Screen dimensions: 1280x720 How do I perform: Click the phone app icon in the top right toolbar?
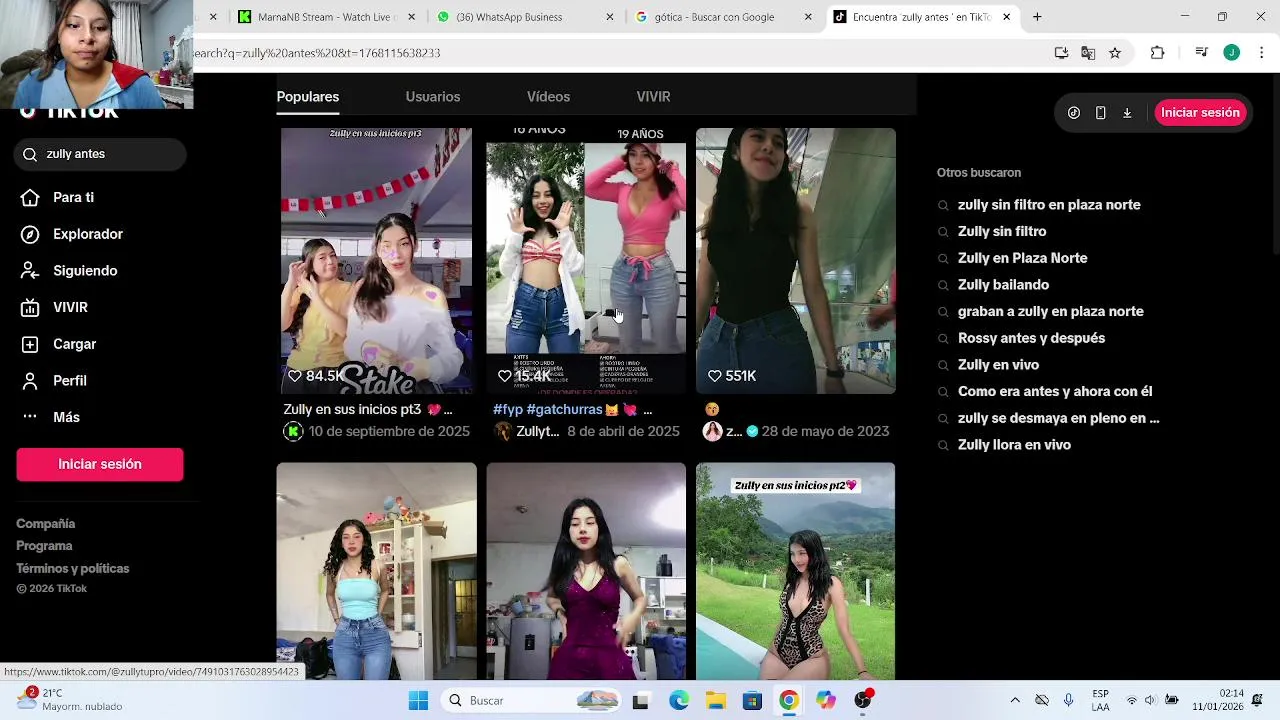1100,113
